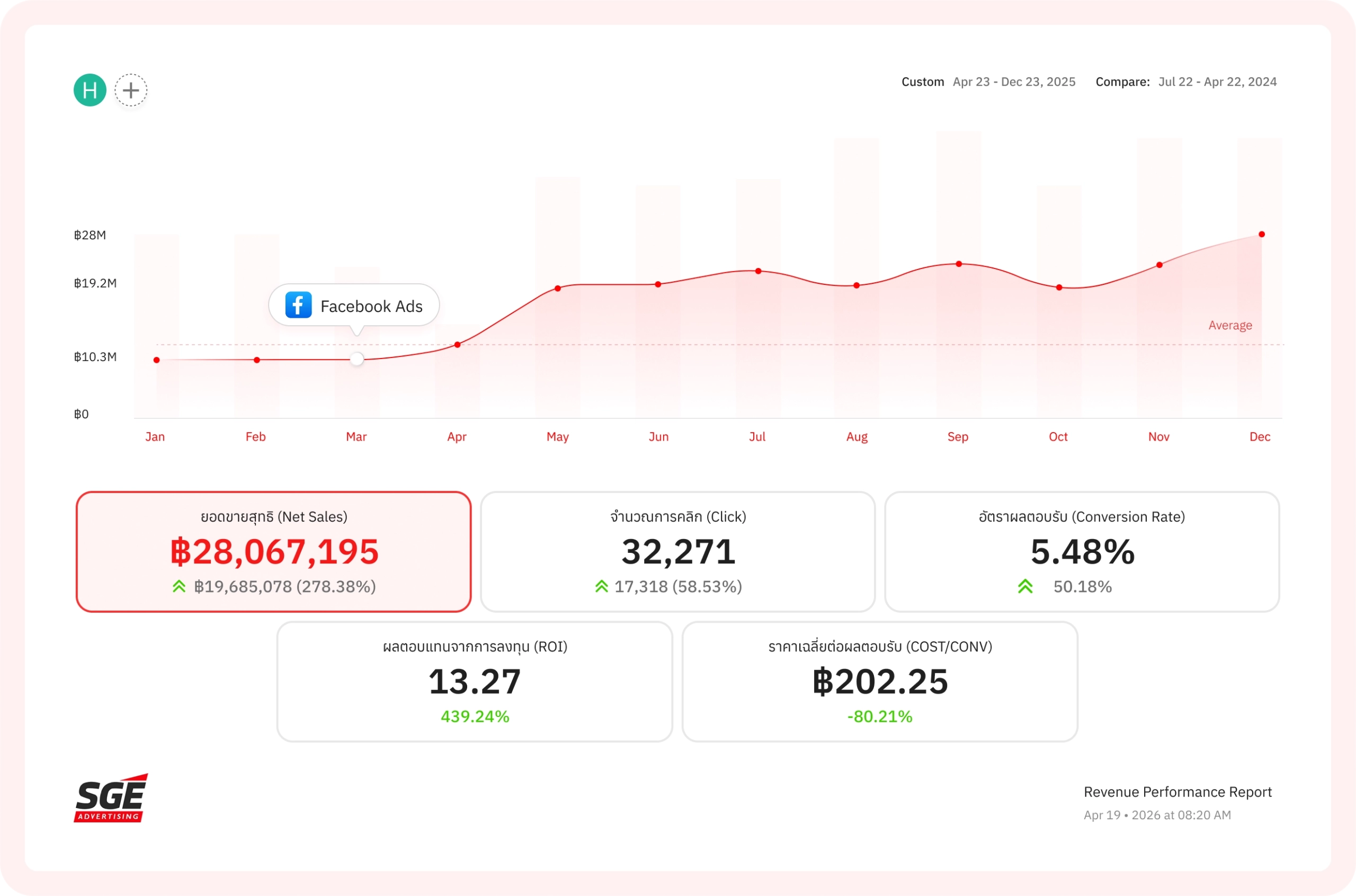Select the Click 32,271 metric card

(677, 551)
